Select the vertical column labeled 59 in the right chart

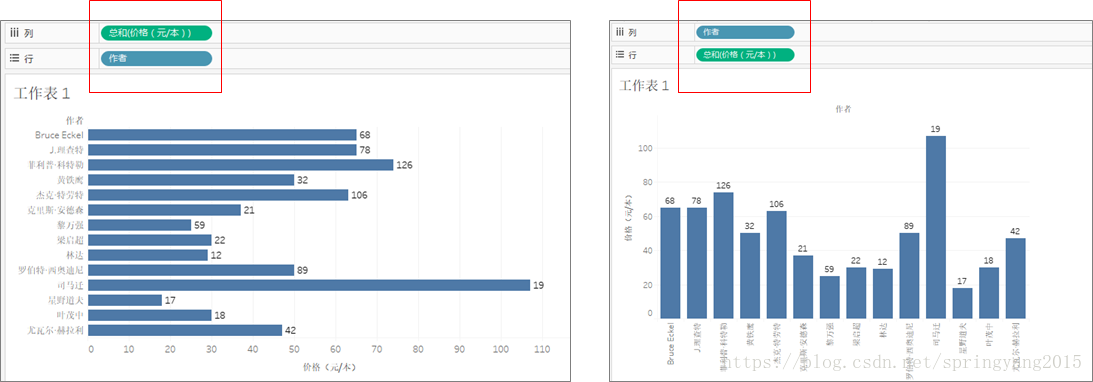point(830,297)
